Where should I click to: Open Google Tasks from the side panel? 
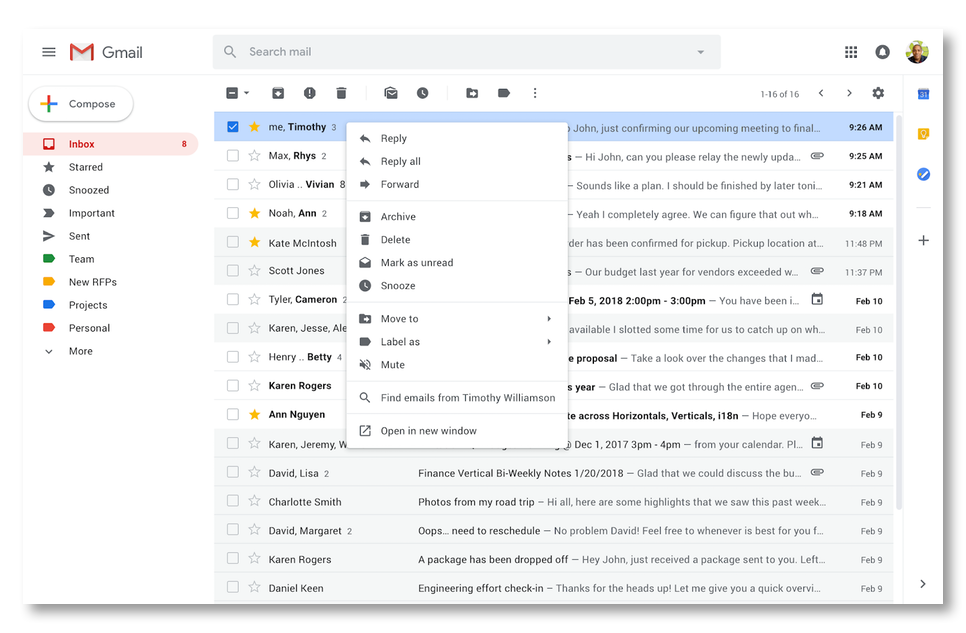[x=923, y=173]
